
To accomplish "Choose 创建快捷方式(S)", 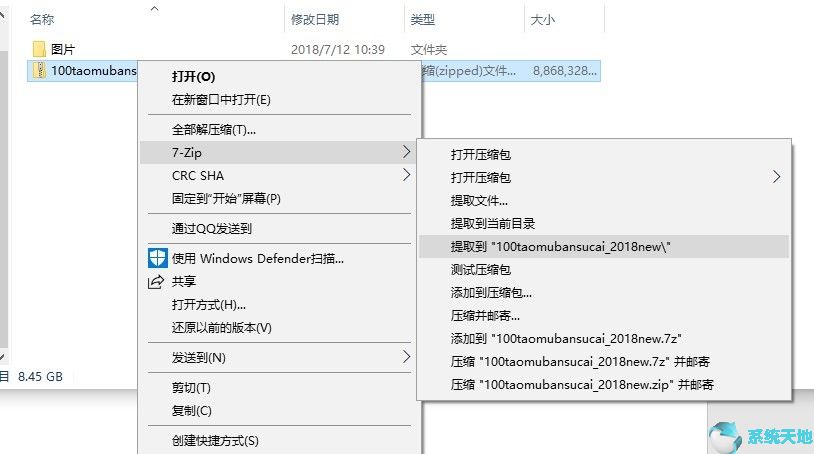I will (x=215, y=441).
